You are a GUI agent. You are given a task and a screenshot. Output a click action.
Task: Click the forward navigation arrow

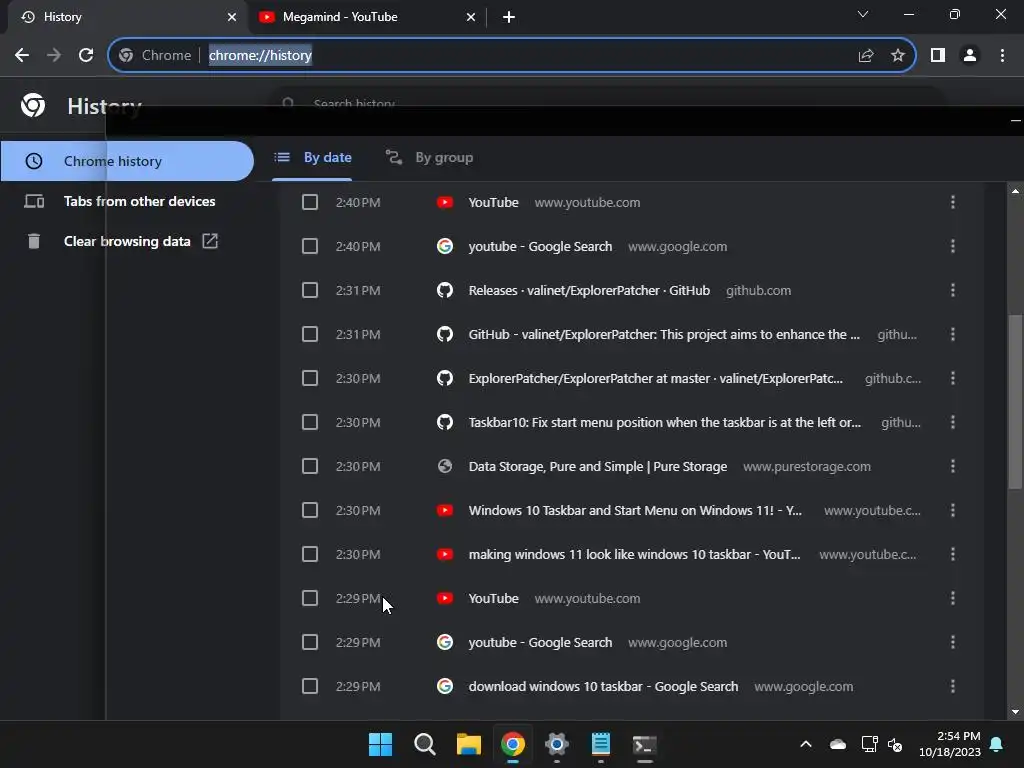coord(54,56)
